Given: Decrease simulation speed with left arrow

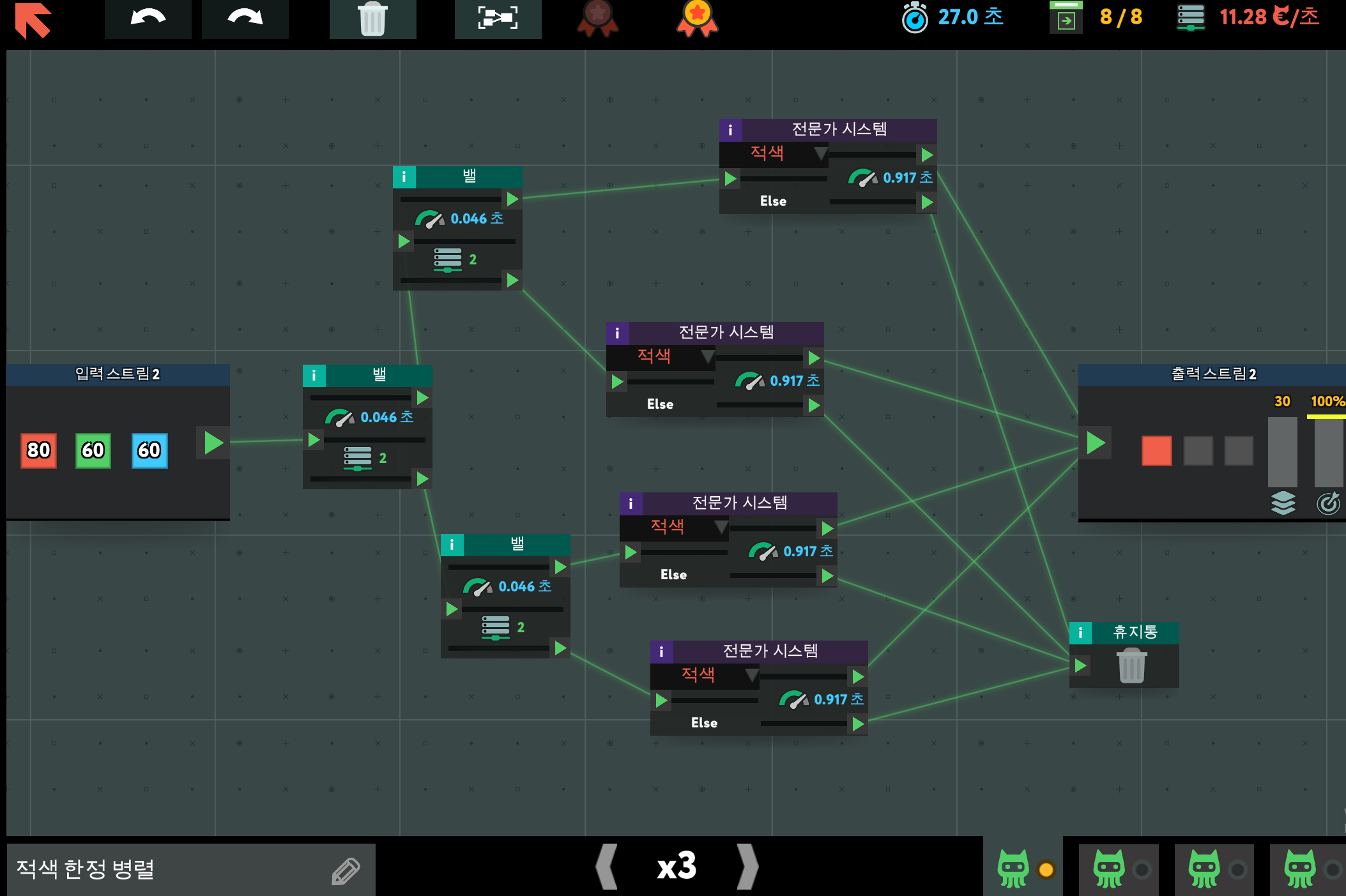Looking at the screenshot, I should click(x=607, y=867).
